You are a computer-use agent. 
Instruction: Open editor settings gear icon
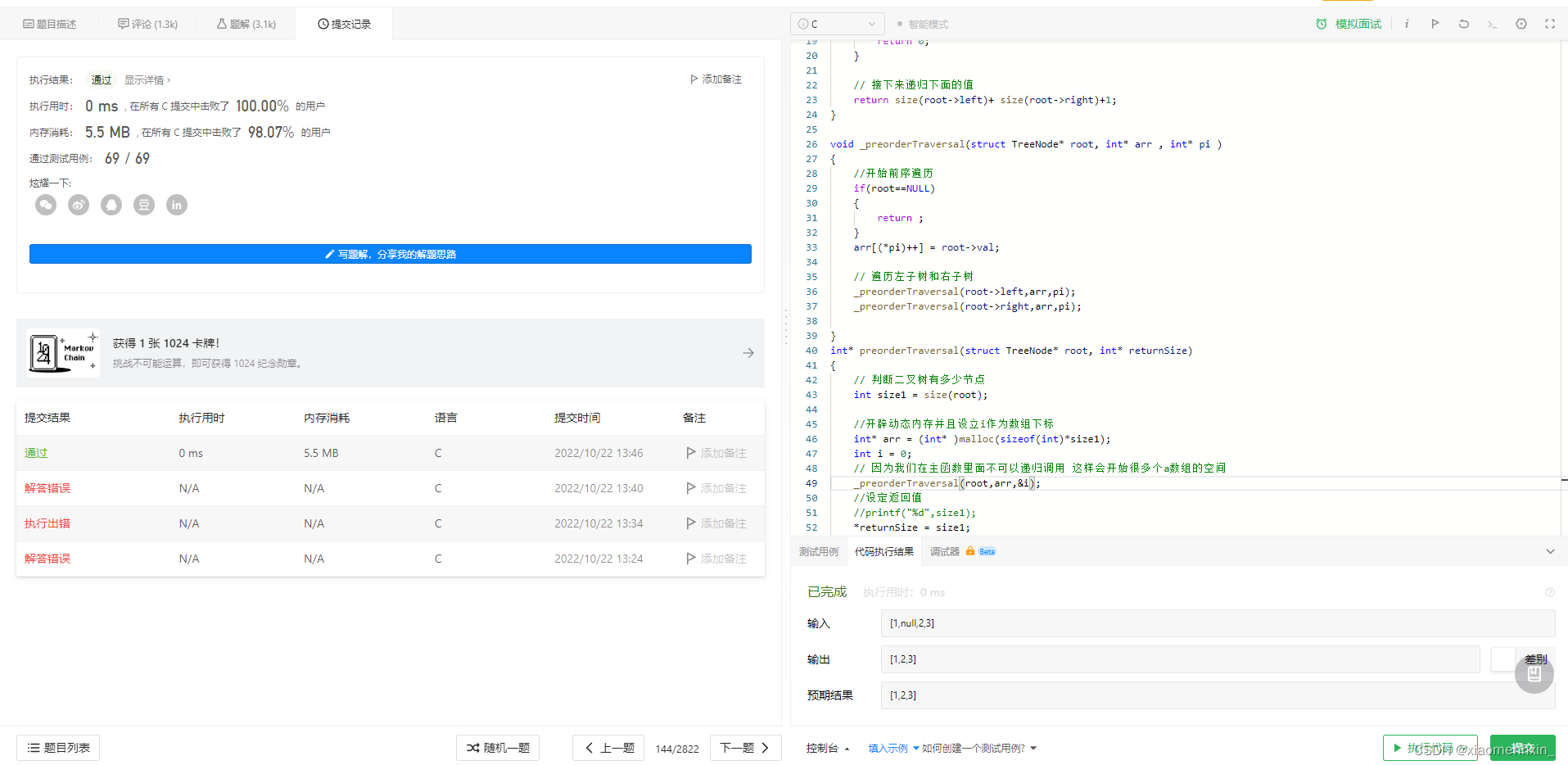click(x=1521, y=24)
